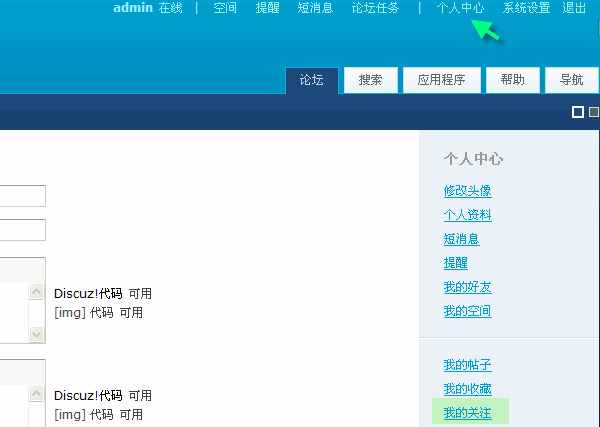Screen dimensions: 600x427
Task: Open the 应用程序 tab
Action: tap(441, 80)
